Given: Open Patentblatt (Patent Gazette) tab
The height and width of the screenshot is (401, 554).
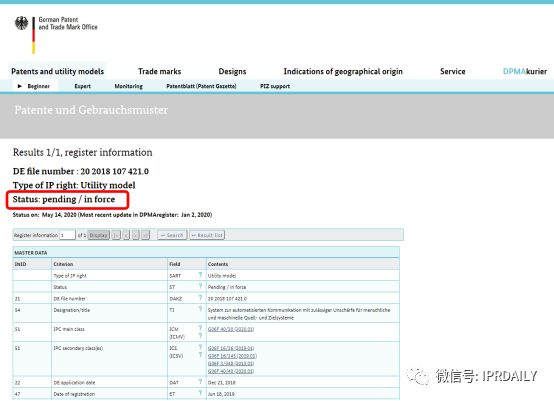Looking at the screenshot, I should (201, 86).
